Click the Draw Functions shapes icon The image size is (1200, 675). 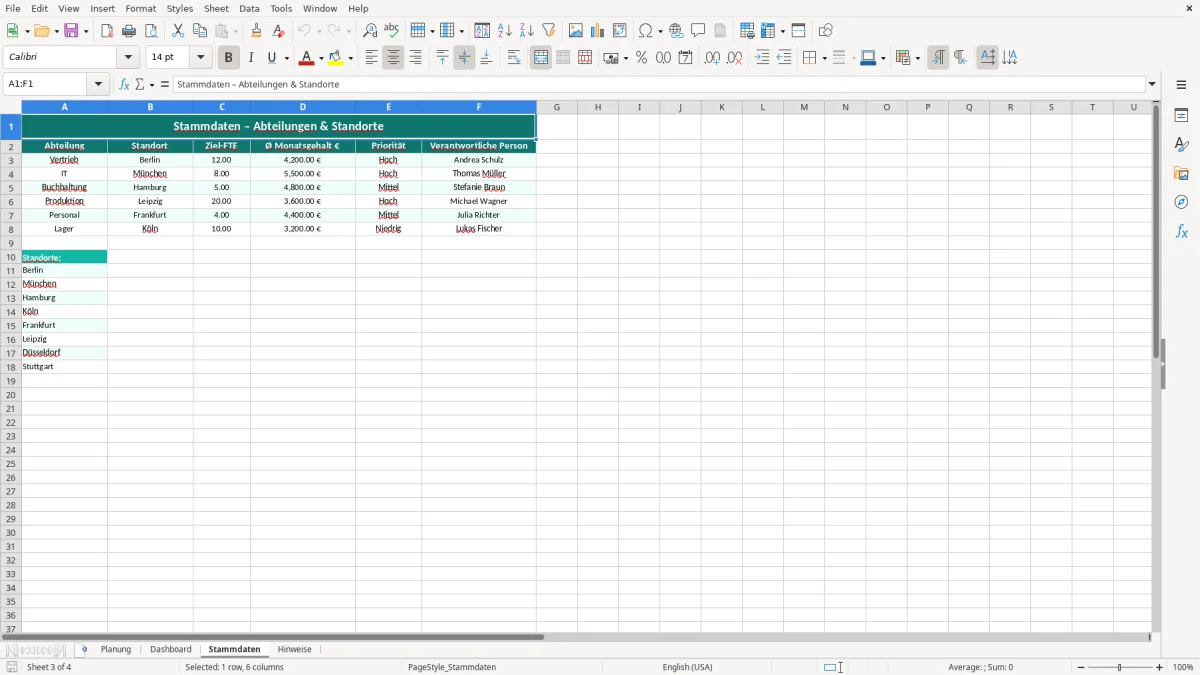pos(826,31)
